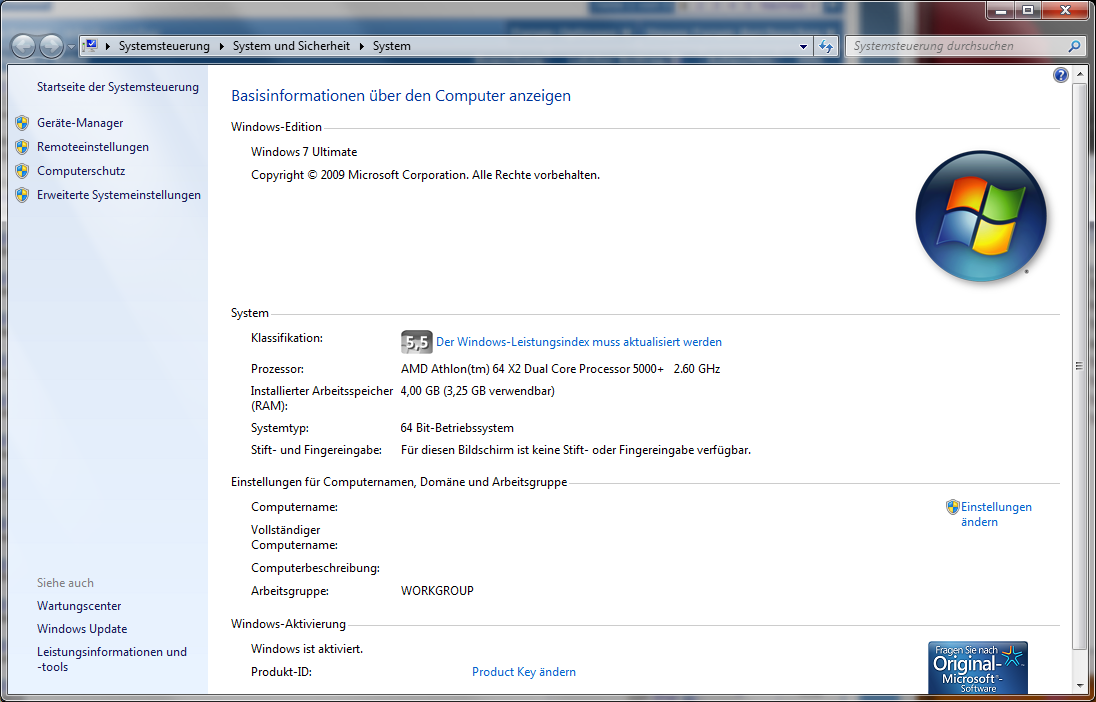Image resolution: width=1096 pixels, height=702 pixels.
Task: Click the Windows logo orb image
Action: 981,216
